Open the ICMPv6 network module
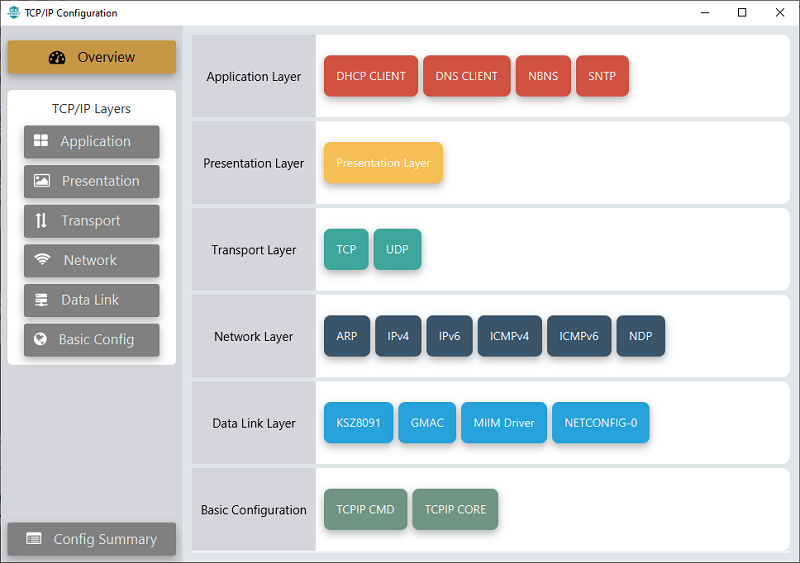Viewport: 800px width, 563px height. [579, 336]
